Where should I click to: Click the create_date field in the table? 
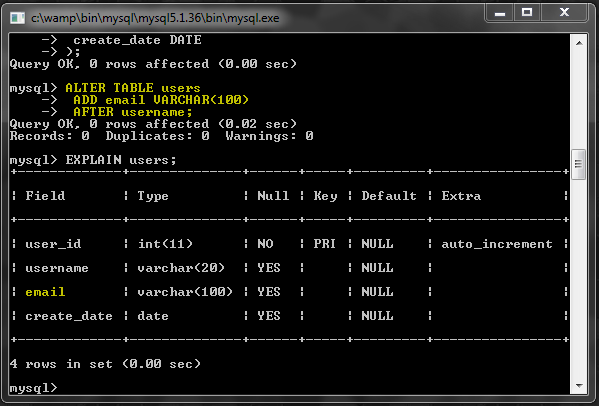pos(69,316)
